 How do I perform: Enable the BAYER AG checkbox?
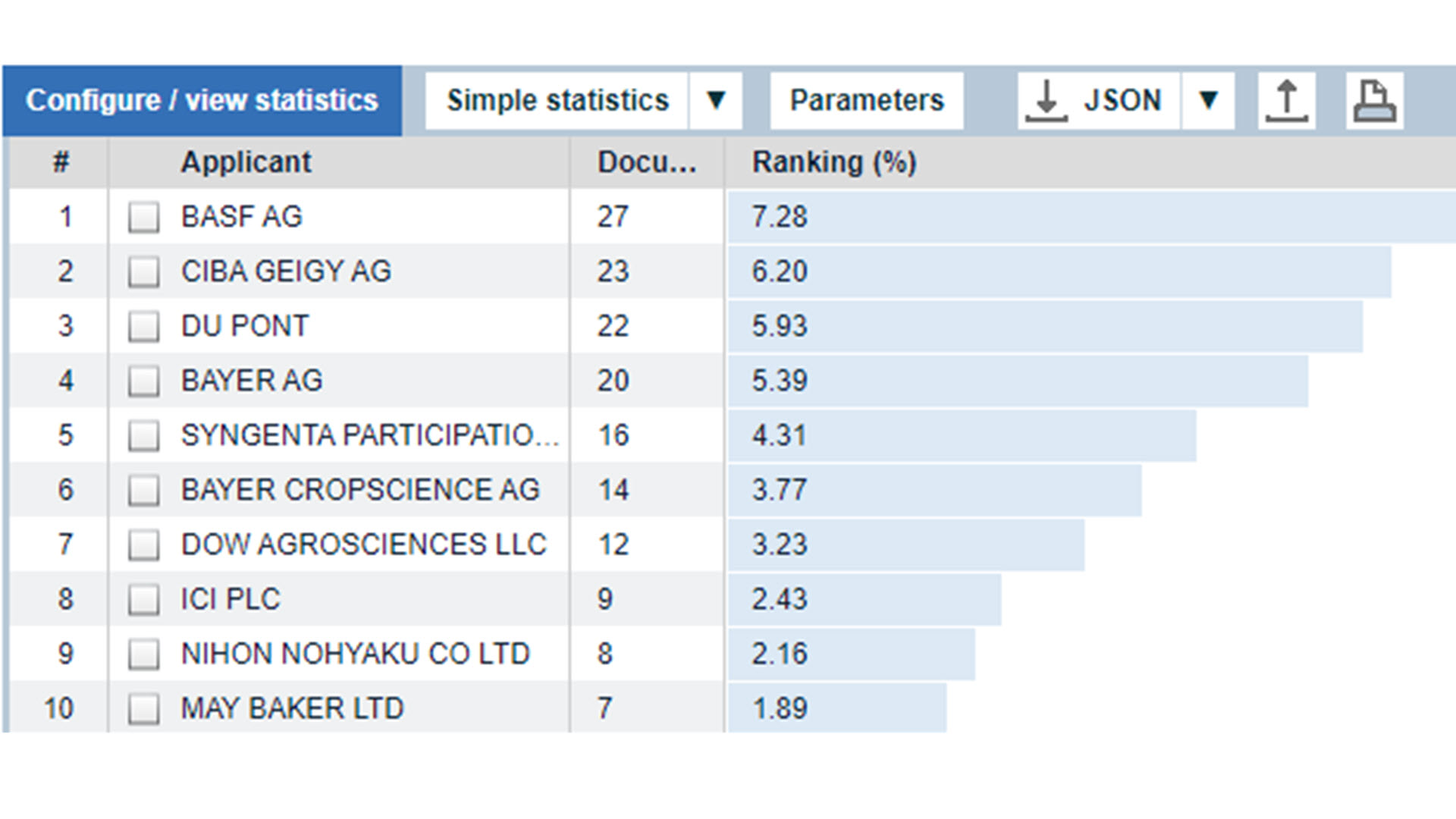pyautogui.click(x=144, y=381)
